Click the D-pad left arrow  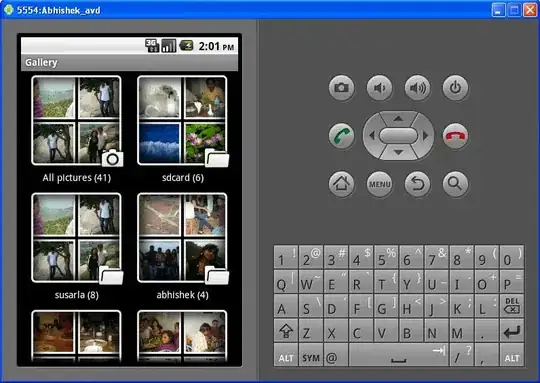pyautogui.click(x=372, y=135)
